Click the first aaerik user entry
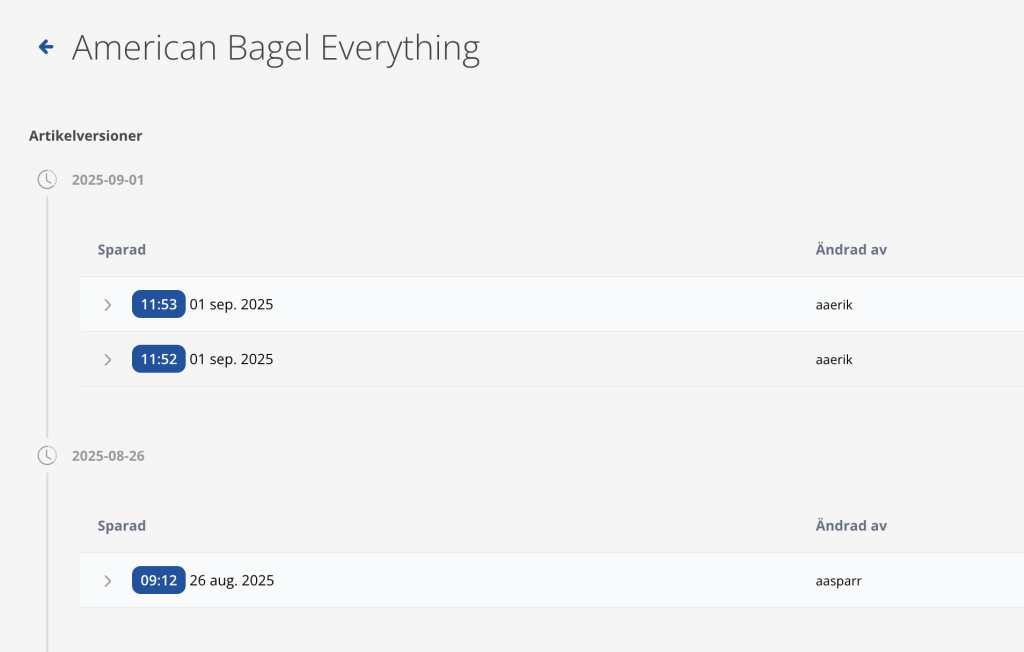Screen dimensions: 1024x652 pos(834,304)
